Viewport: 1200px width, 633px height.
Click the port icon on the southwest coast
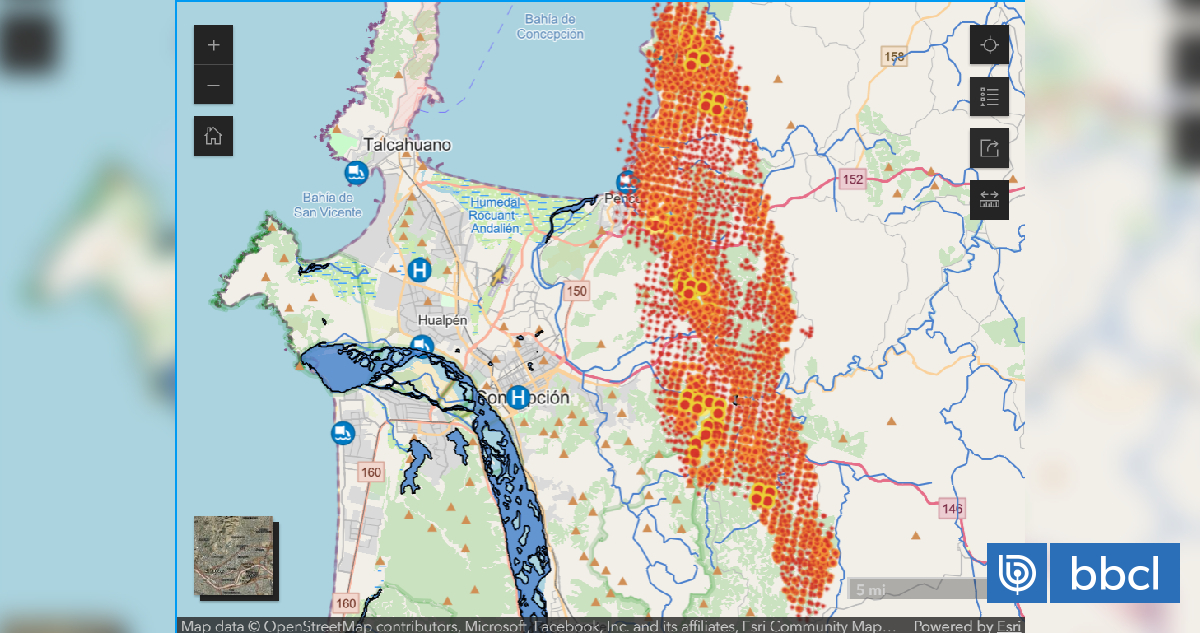click(342, 433)
